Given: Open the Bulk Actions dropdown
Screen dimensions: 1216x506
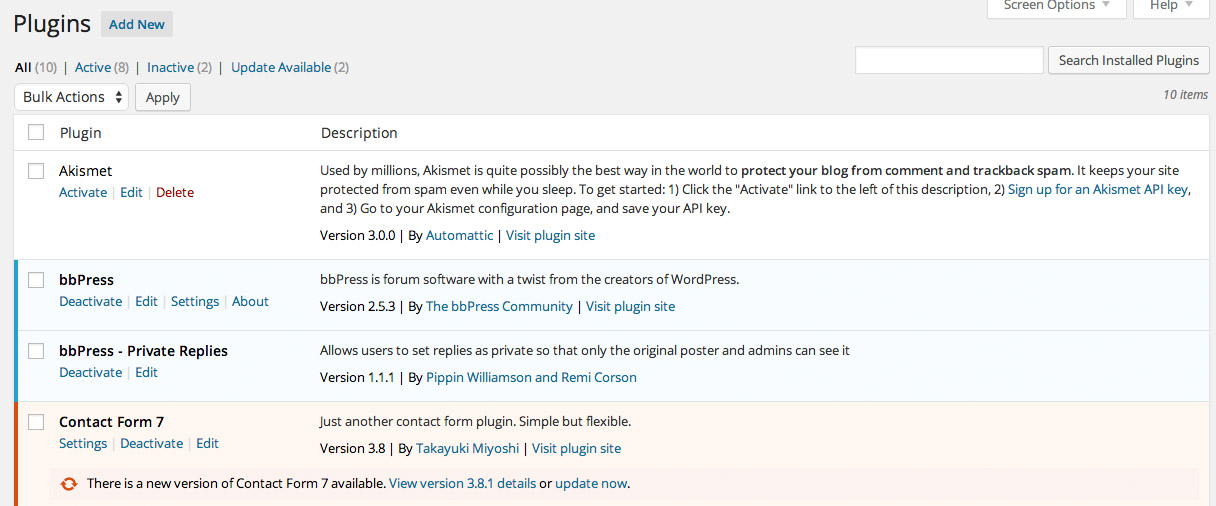Looking at the screenshot, I should tap(72, 97).
